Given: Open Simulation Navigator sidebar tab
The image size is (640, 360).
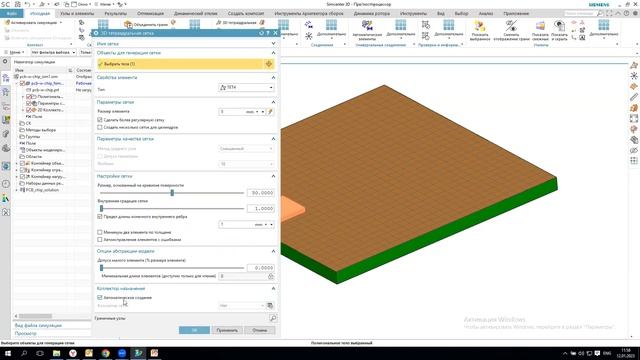Looking at the screenshot, I should point(6,78).
